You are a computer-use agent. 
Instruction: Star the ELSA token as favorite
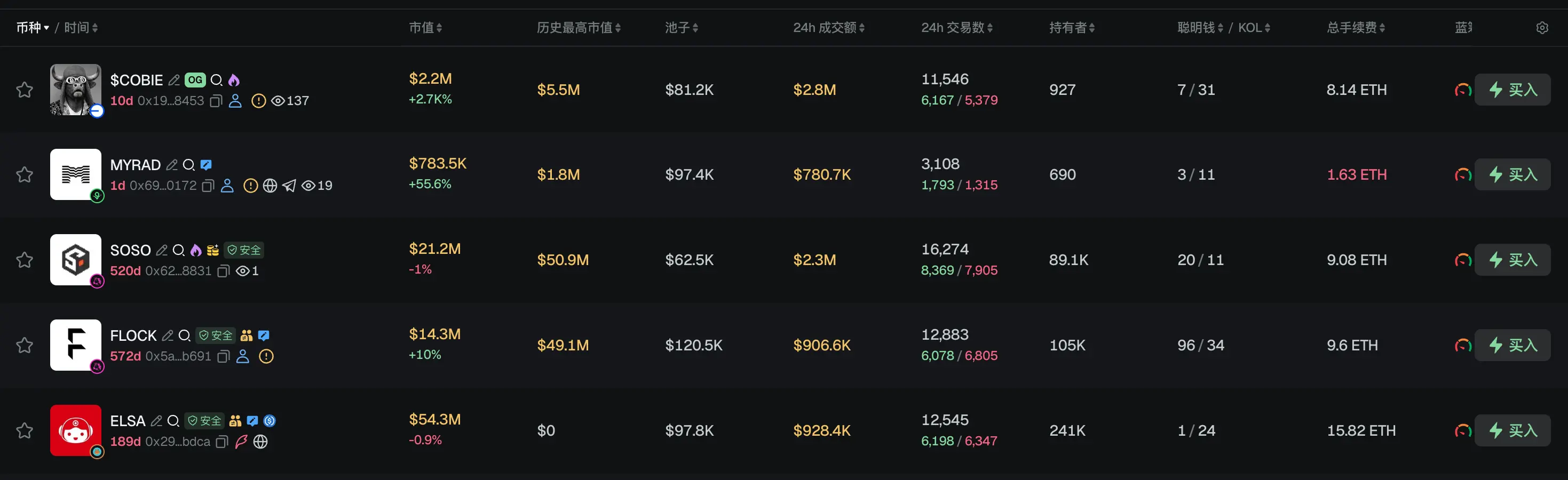click(25, 430)
